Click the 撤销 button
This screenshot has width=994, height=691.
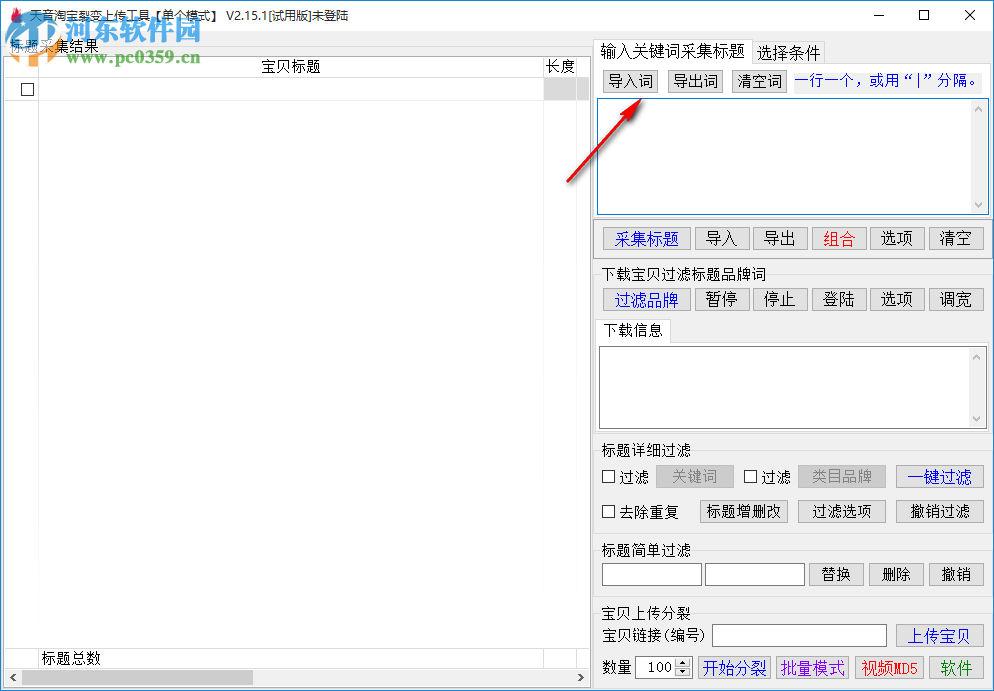coord(956,574)
